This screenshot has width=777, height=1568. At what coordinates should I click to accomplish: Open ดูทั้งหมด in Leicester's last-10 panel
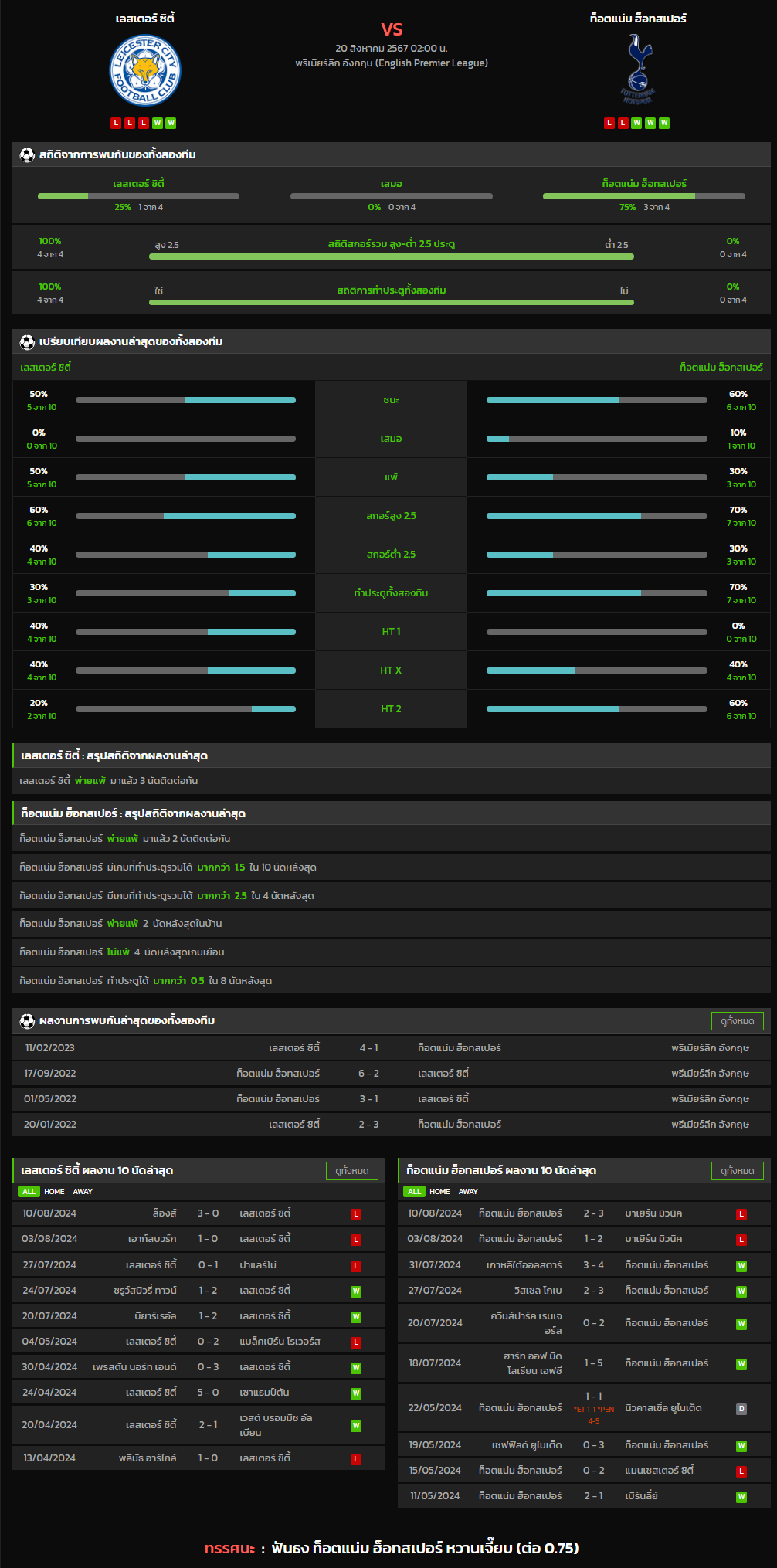352,1171
